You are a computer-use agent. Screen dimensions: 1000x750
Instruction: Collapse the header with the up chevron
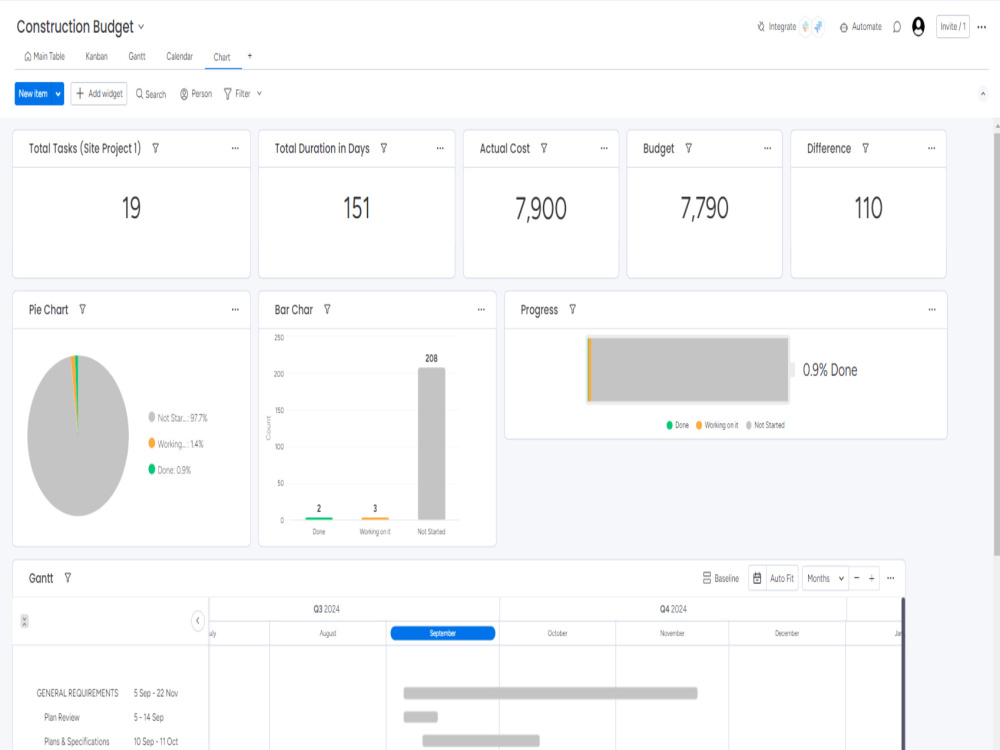(x=983, y=94)
